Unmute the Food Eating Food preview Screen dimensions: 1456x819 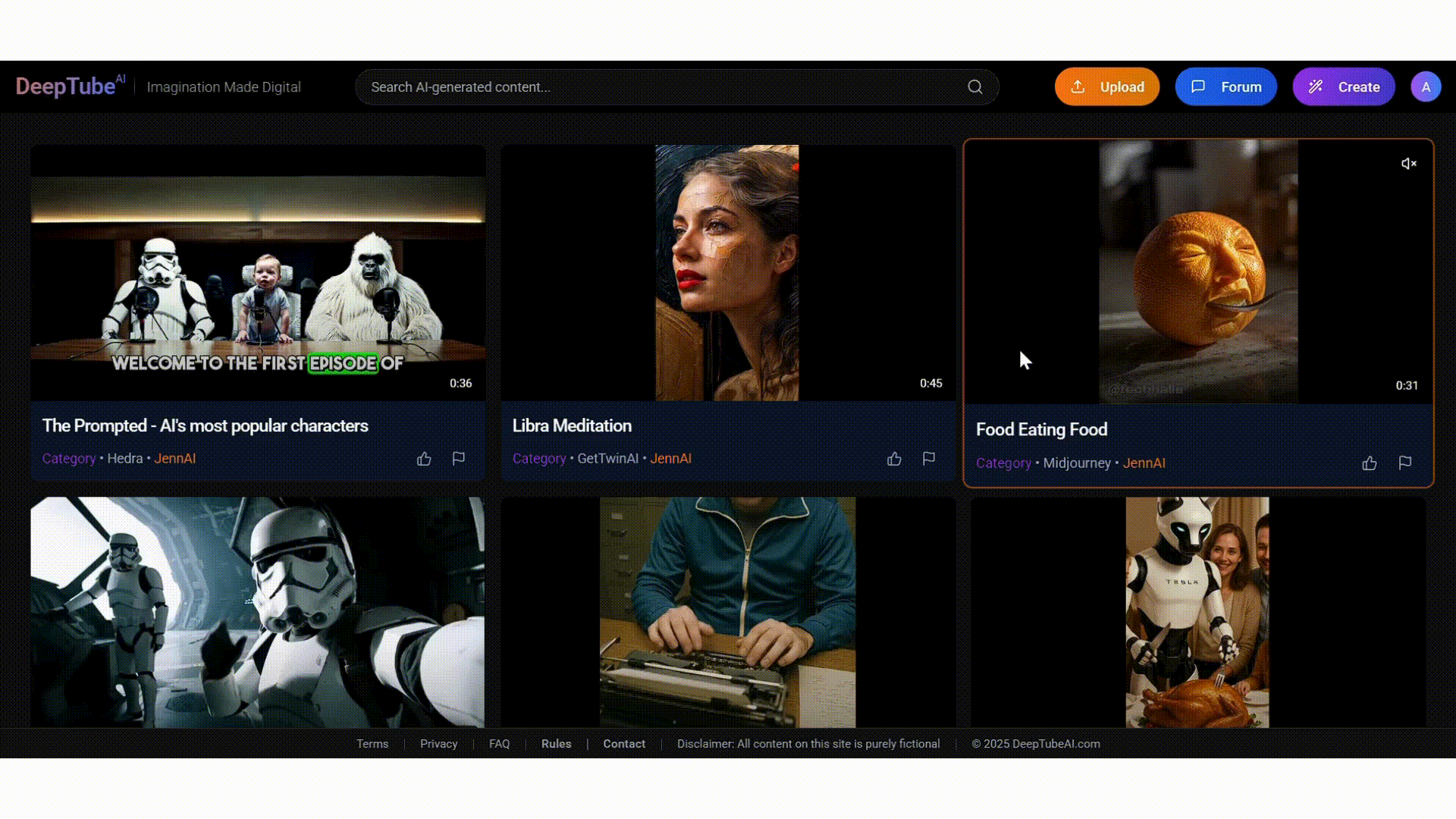[1409, 164]
